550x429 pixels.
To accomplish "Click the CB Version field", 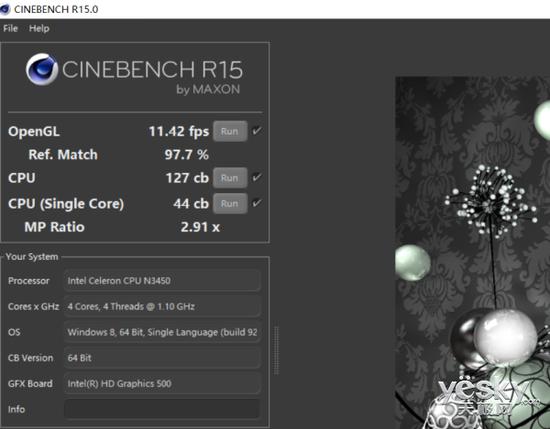I will point(162,358).
